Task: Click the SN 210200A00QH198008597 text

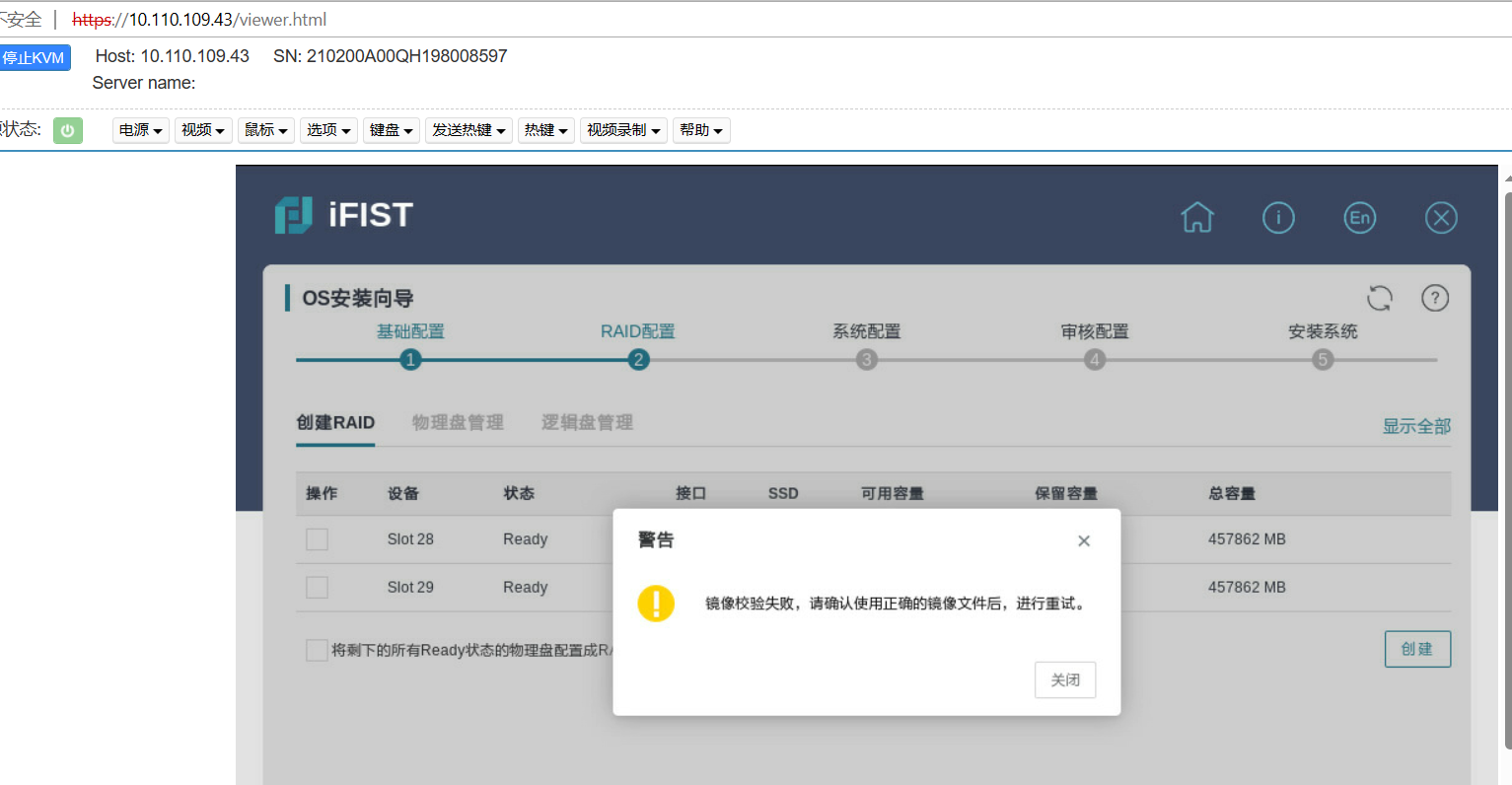Action: pyautogui.click(x=391, y=56)
